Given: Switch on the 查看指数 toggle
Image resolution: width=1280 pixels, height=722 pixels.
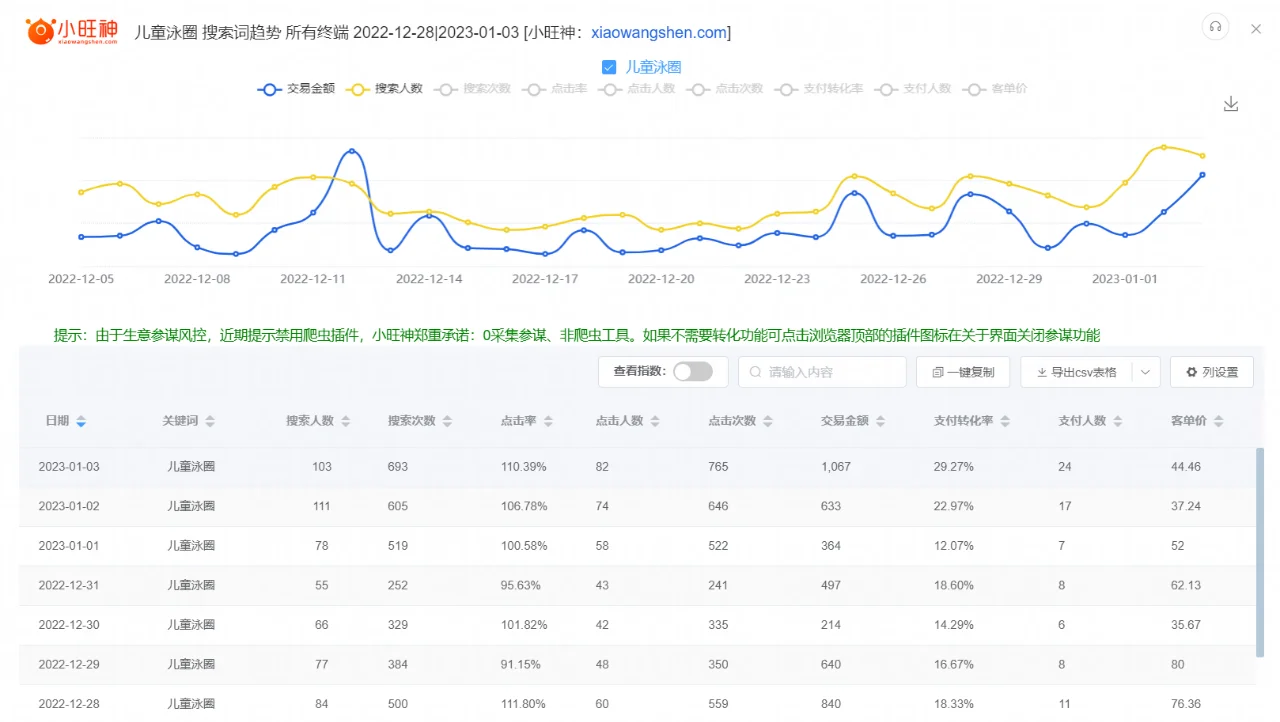Looking at the screenshot, I should pyautogui.click(x=693, y=372).
